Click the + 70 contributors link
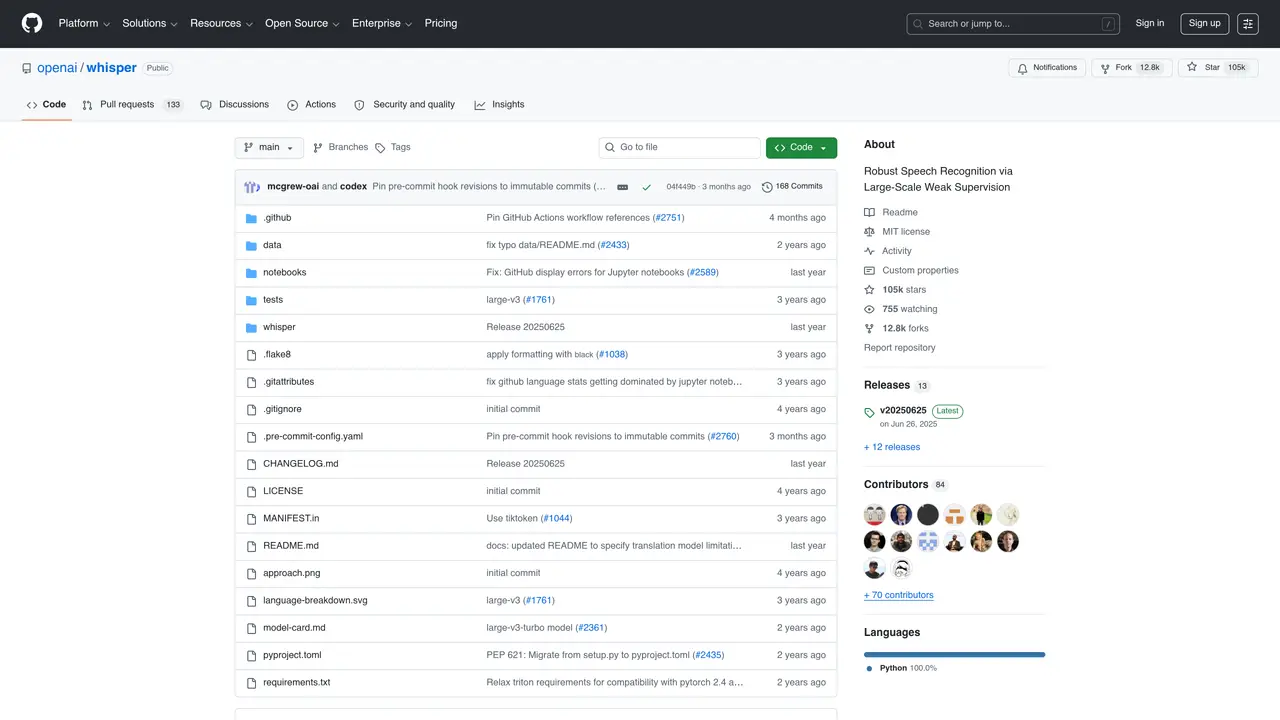Image resolution: width=1280 pixels, height=720 pixels. 899,595
